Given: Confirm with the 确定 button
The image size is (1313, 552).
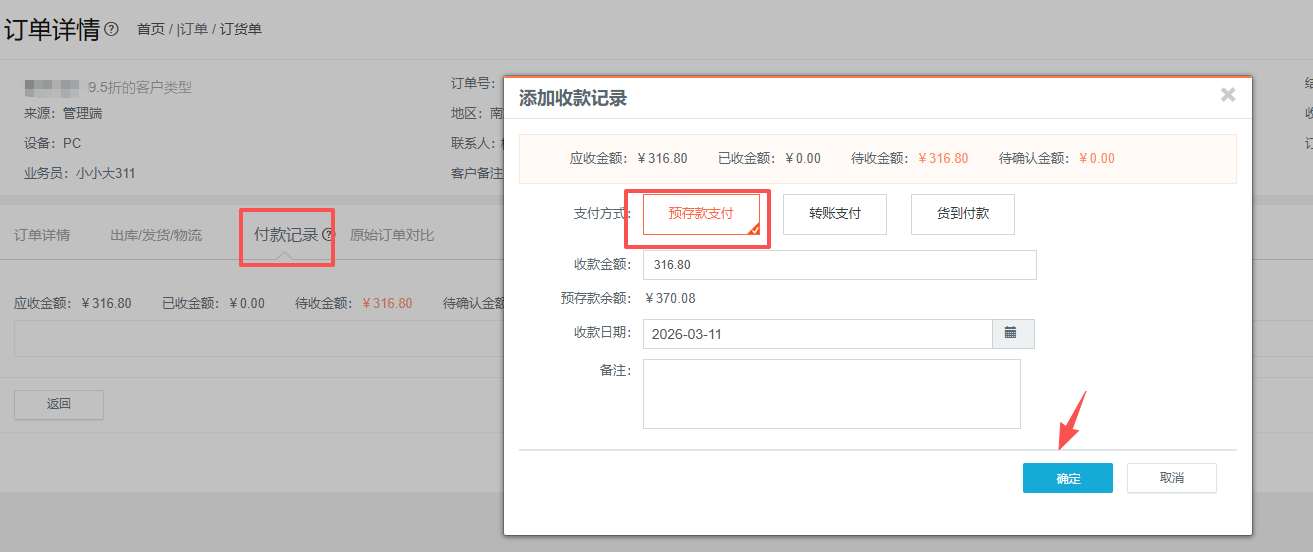Looking at the screenshot, I should click(1068, 478).
